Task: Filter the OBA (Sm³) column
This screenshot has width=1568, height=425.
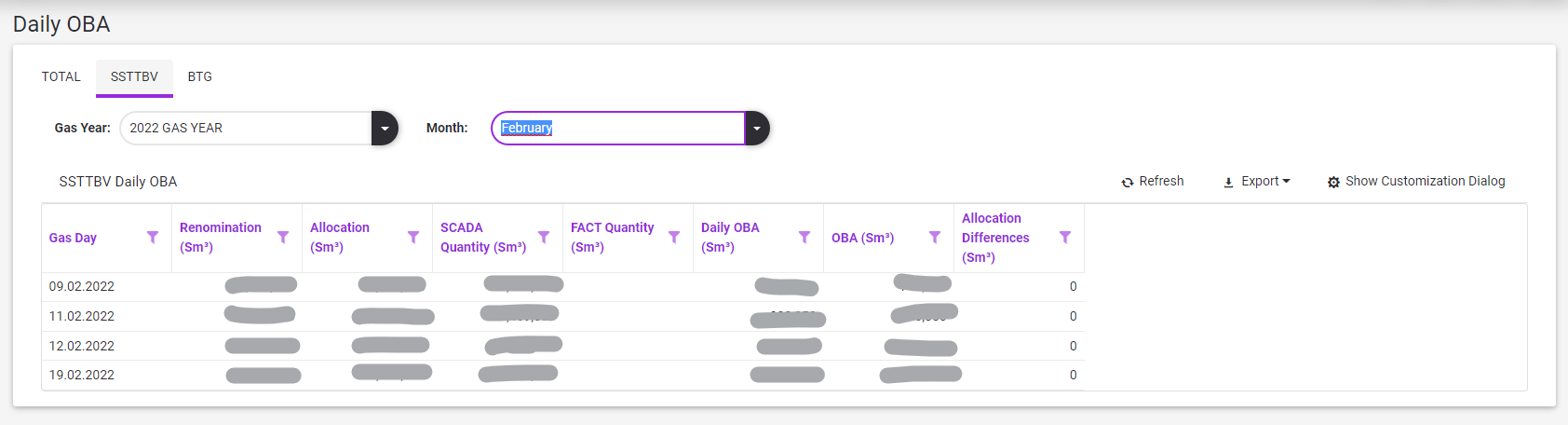Action: (x=935, y=238)
